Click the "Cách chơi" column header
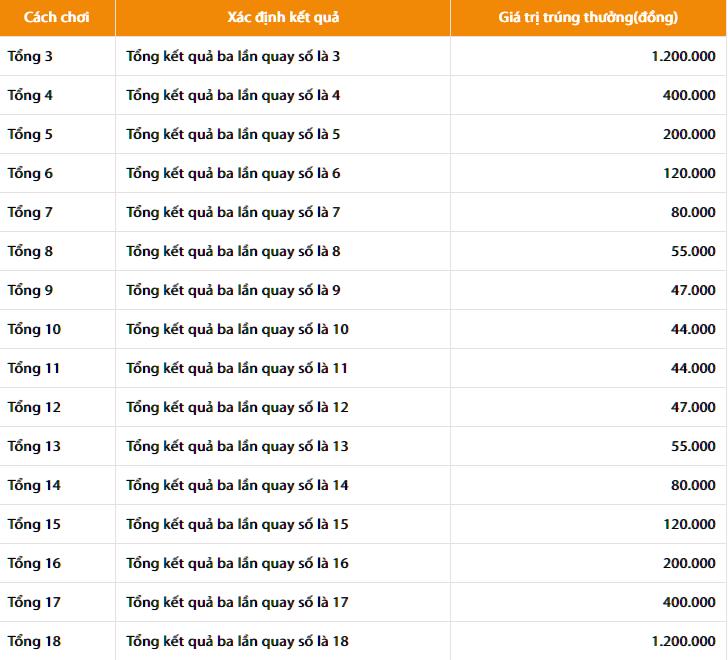Screen dimensions: 728x660 (x=56, y=17)
